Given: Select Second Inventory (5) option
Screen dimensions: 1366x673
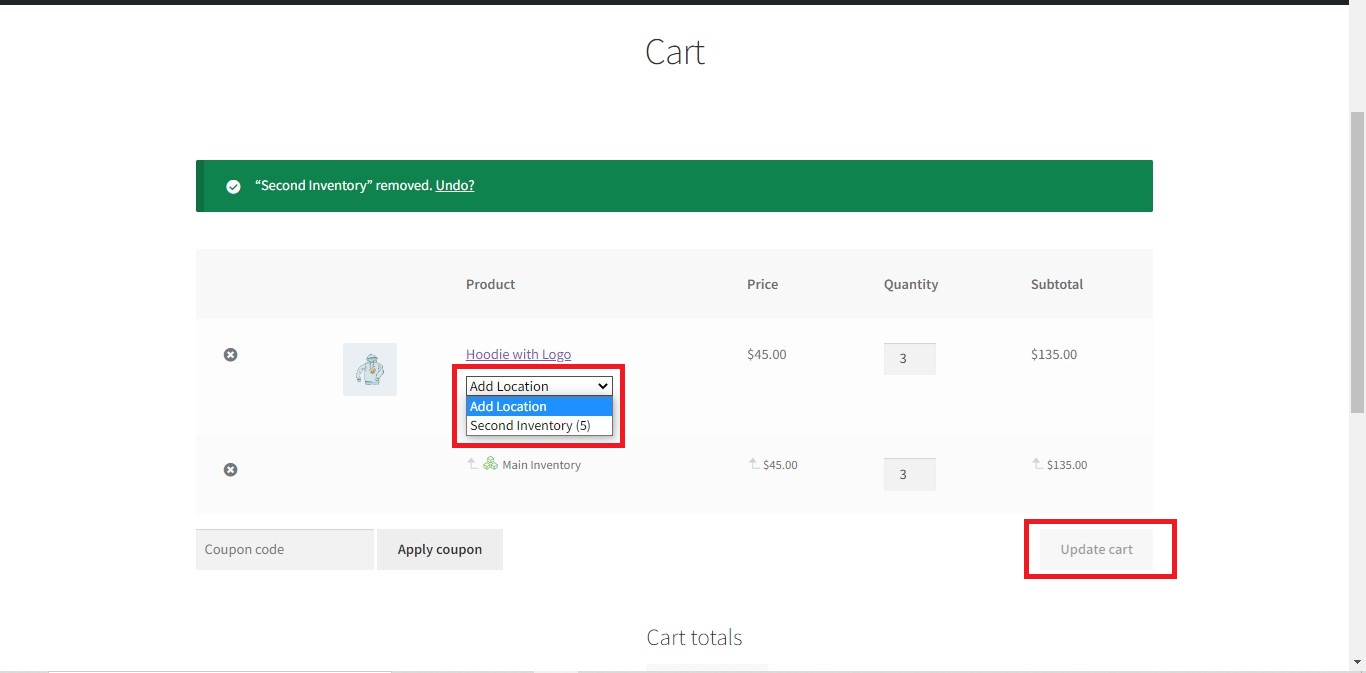Looking at the screenshot, I should coord(539,425).
